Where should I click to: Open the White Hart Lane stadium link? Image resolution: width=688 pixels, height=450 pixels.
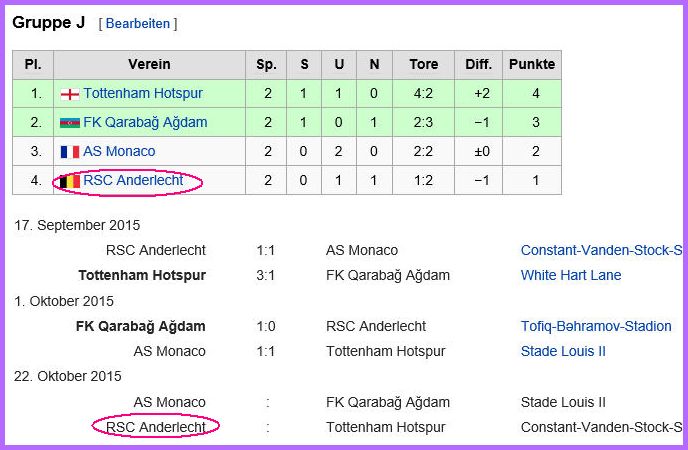(x=571, y=275)
